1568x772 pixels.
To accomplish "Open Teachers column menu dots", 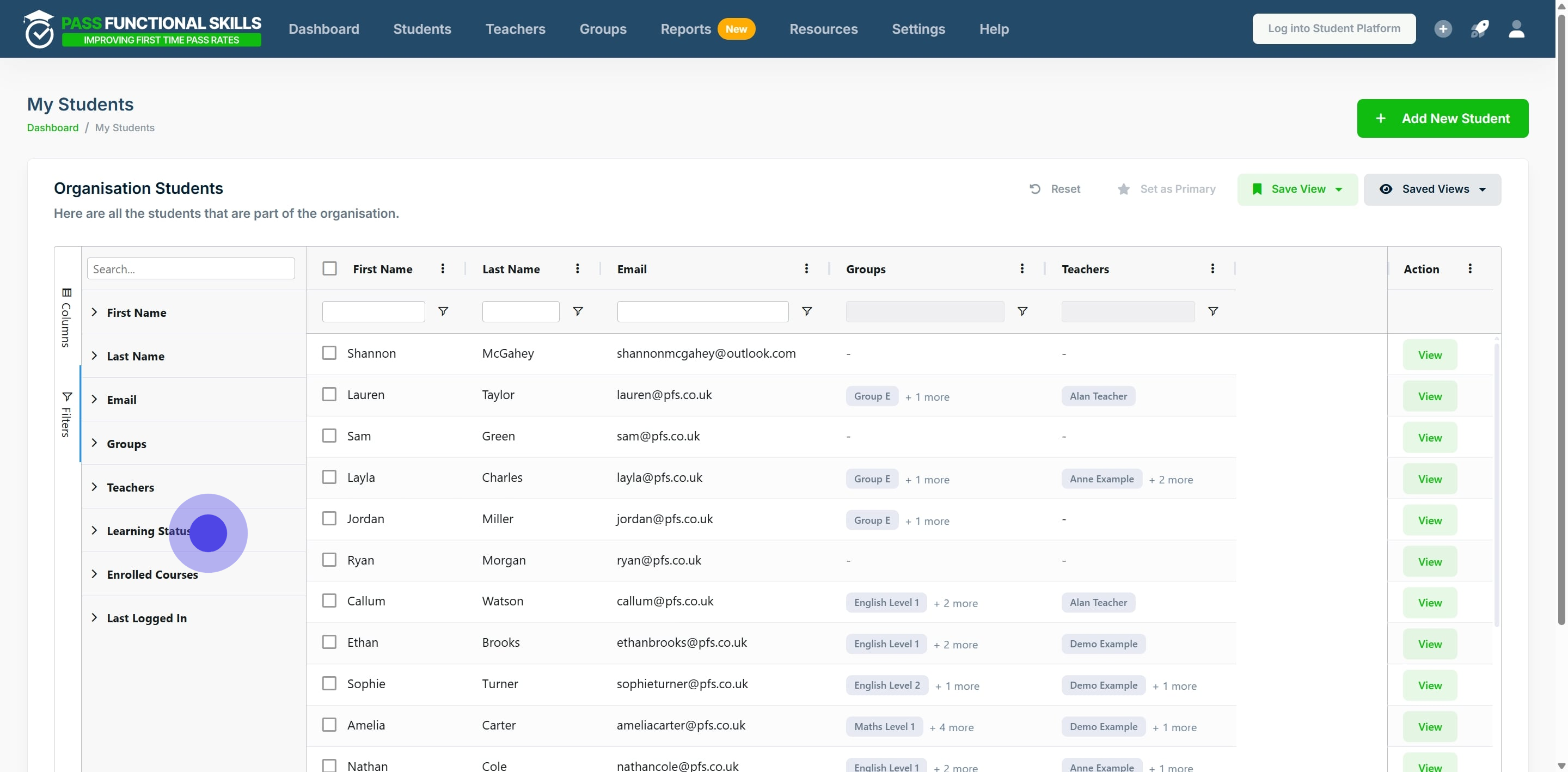I will tap(1212, 268).
